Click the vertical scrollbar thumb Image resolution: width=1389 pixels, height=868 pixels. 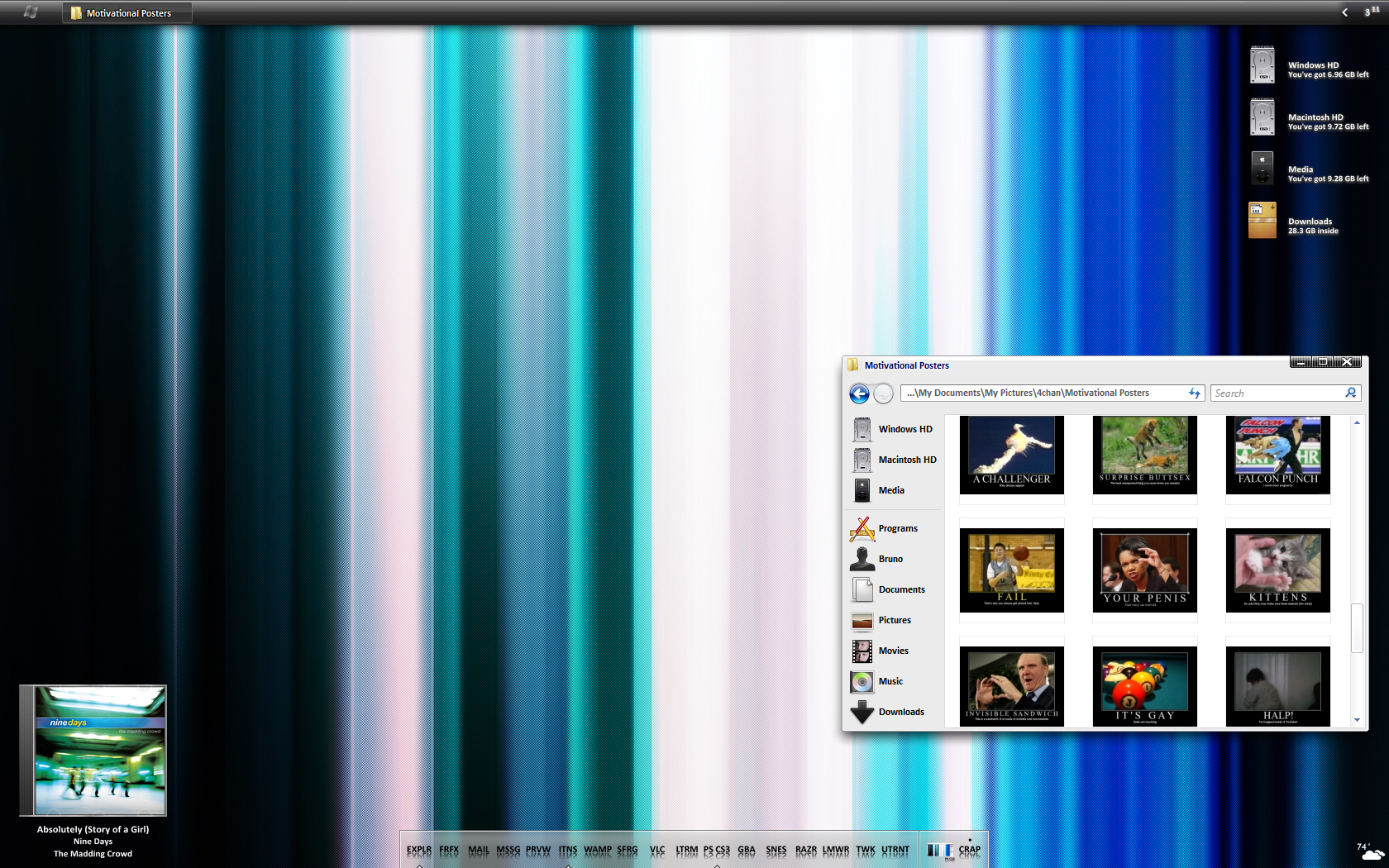point(1357,628)
